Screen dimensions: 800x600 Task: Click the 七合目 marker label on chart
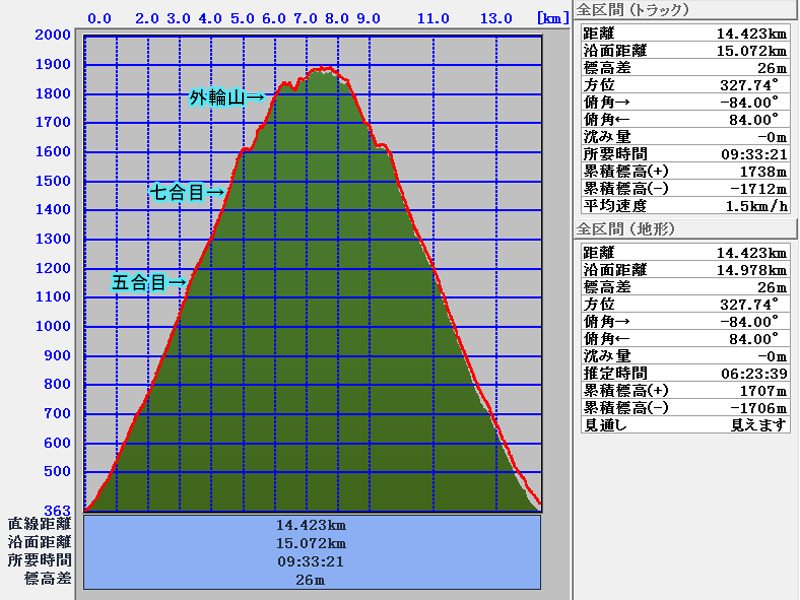(187, 192)
